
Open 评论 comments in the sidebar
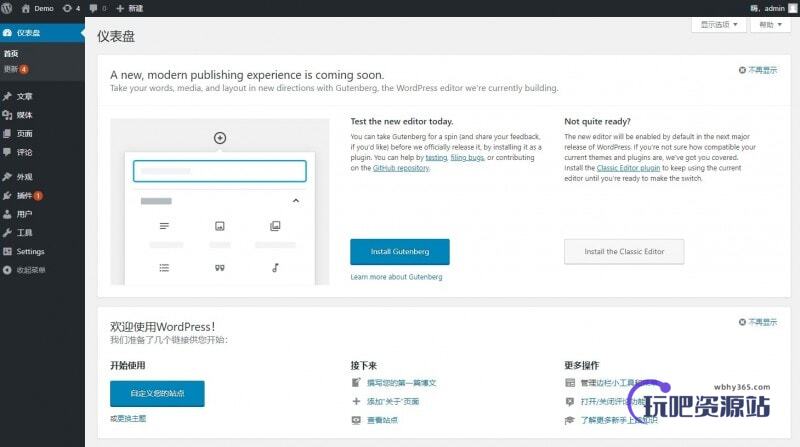pos(42,152)
